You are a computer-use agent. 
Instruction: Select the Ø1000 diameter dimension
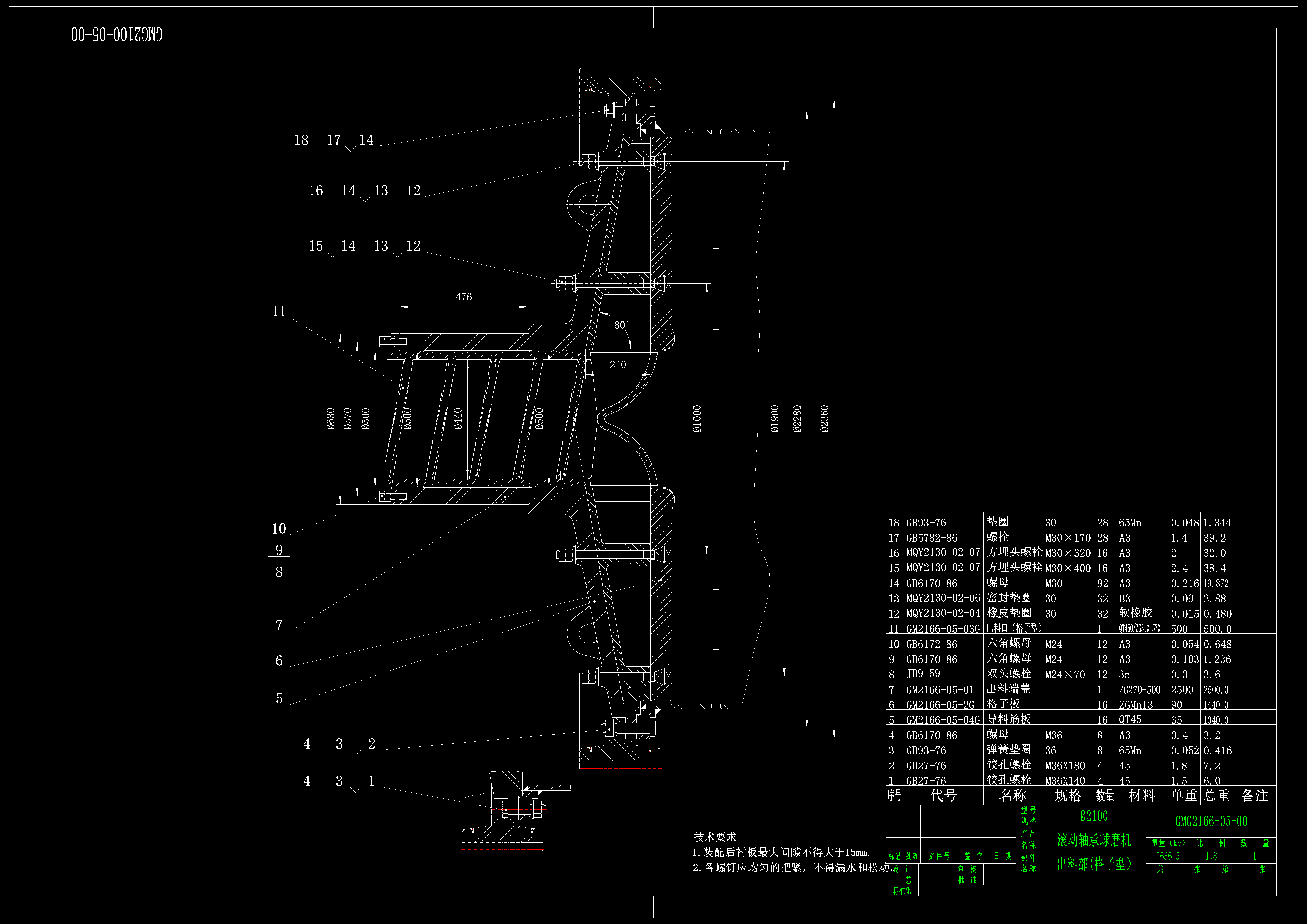[x=697, y=419]
